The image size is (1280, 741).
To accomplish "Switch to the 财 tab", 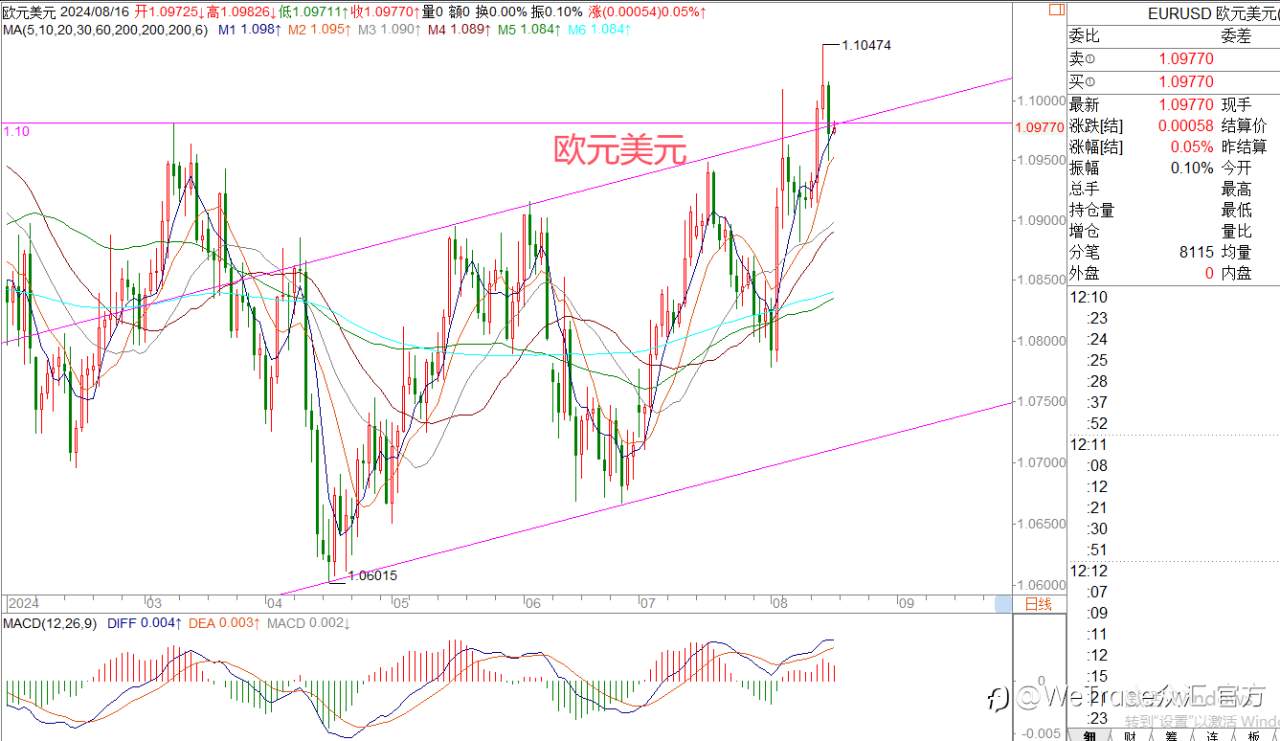I will 1129,735.
